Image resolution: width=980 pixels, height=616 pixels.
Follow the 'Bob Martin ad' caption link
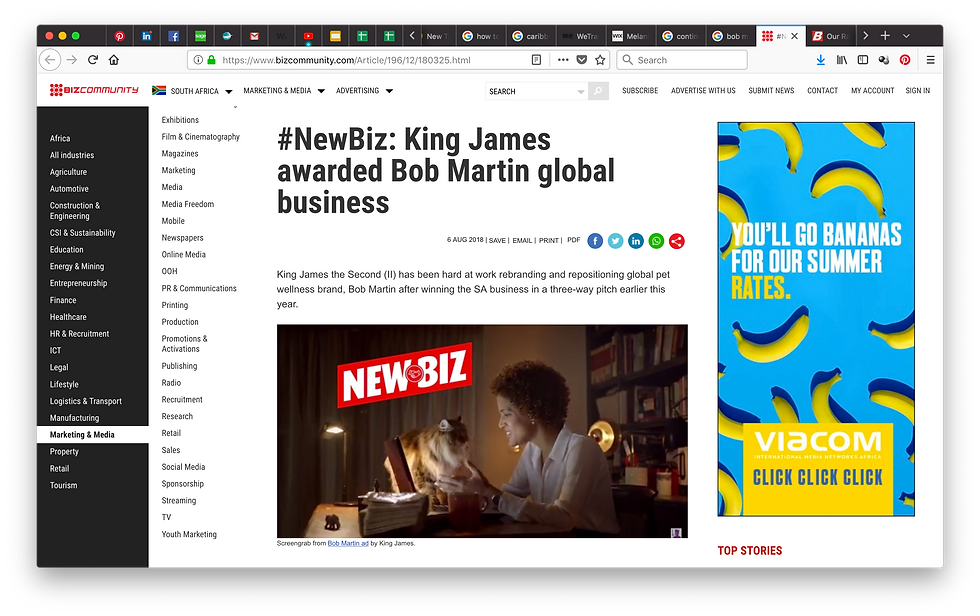click(x=348, y=544)
